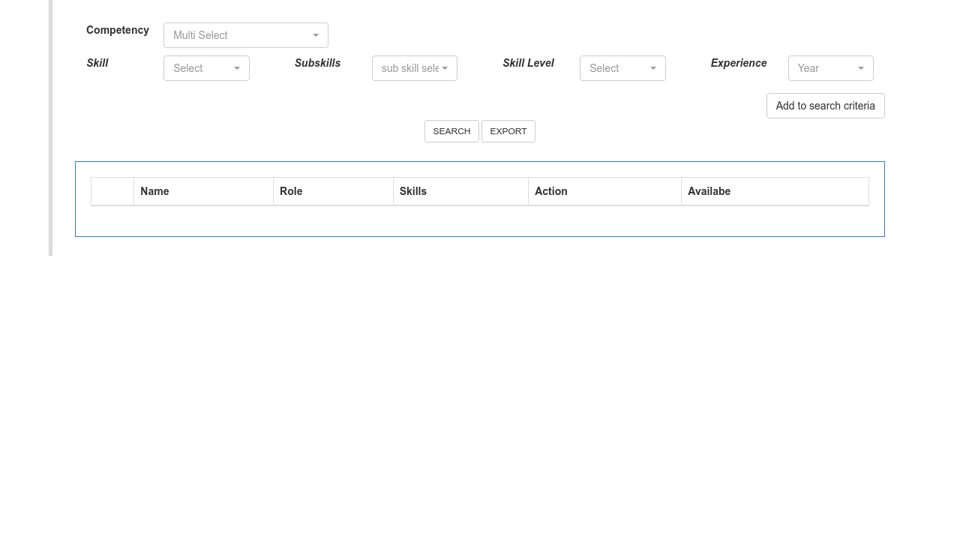
Task: Click the empty area below the table headers
Action: point(480,221)
